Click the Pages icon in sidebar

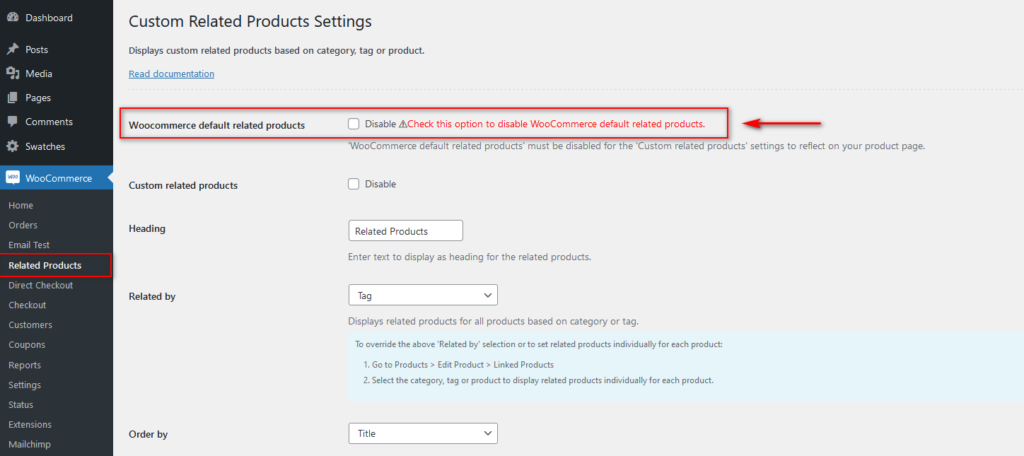pyautogui.click(x=12, y=98)
